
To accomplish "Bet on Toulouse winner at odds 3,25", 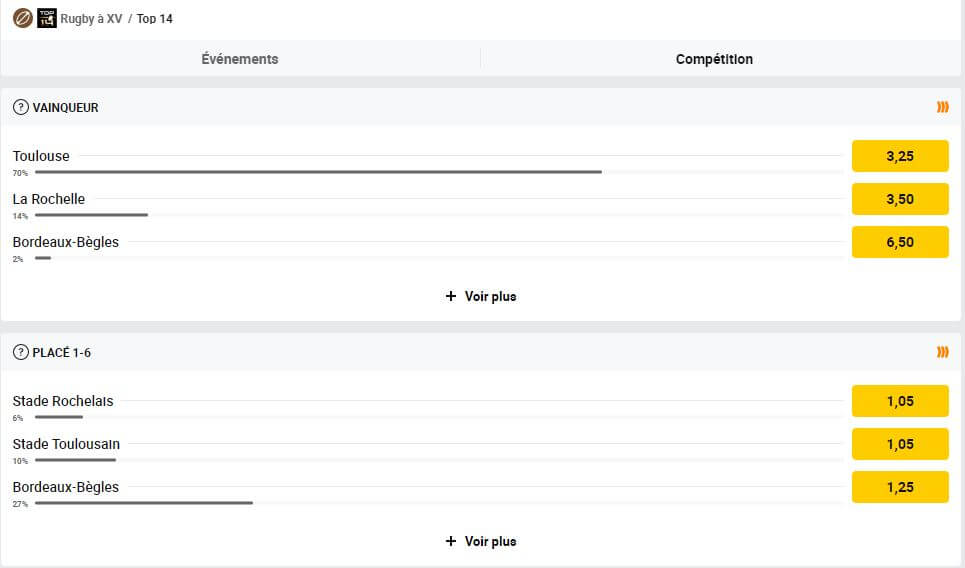I will click(900, 156).
